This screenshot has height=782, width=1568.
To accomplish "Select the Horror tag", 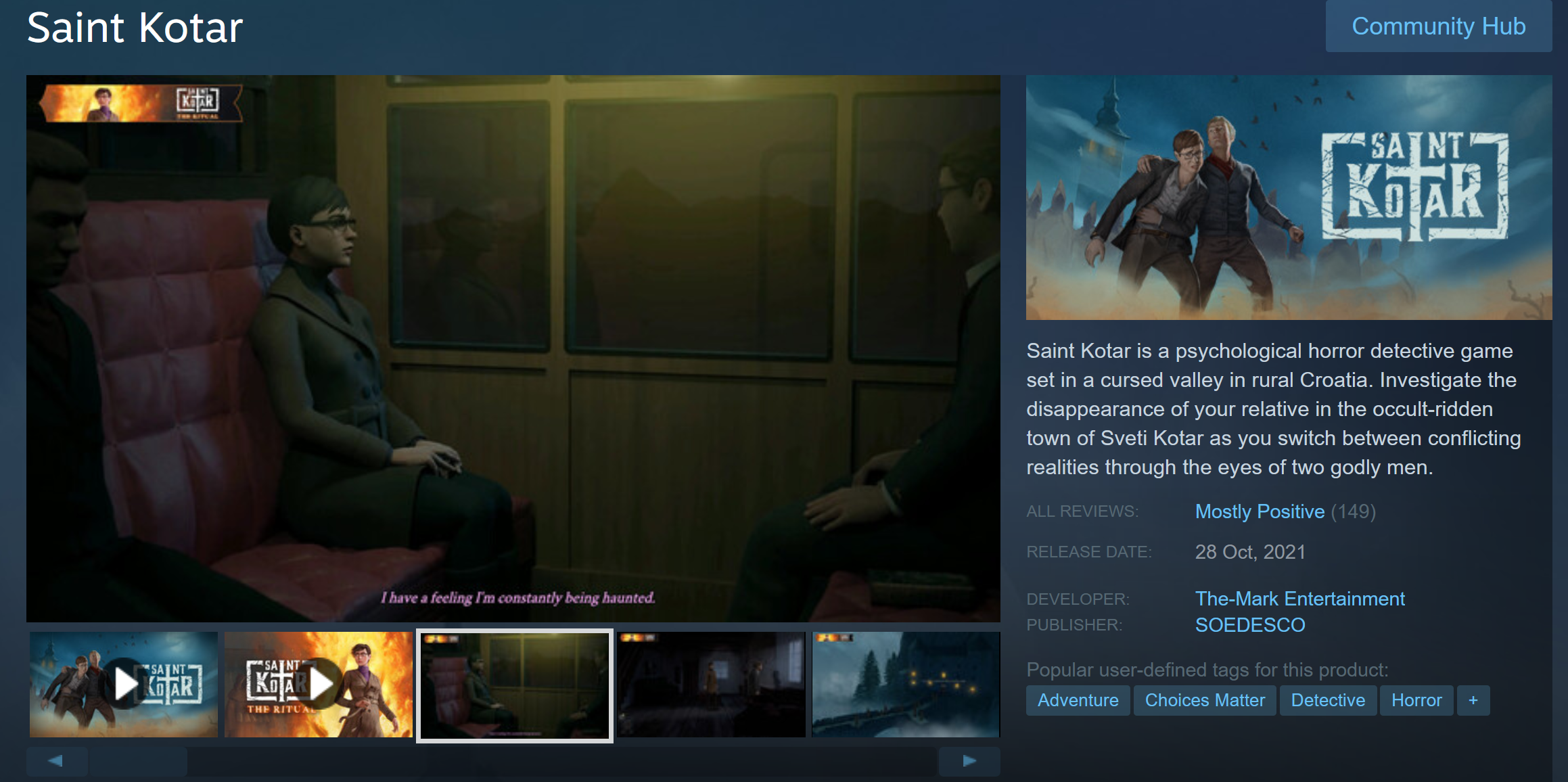I will pos(1416,700).
